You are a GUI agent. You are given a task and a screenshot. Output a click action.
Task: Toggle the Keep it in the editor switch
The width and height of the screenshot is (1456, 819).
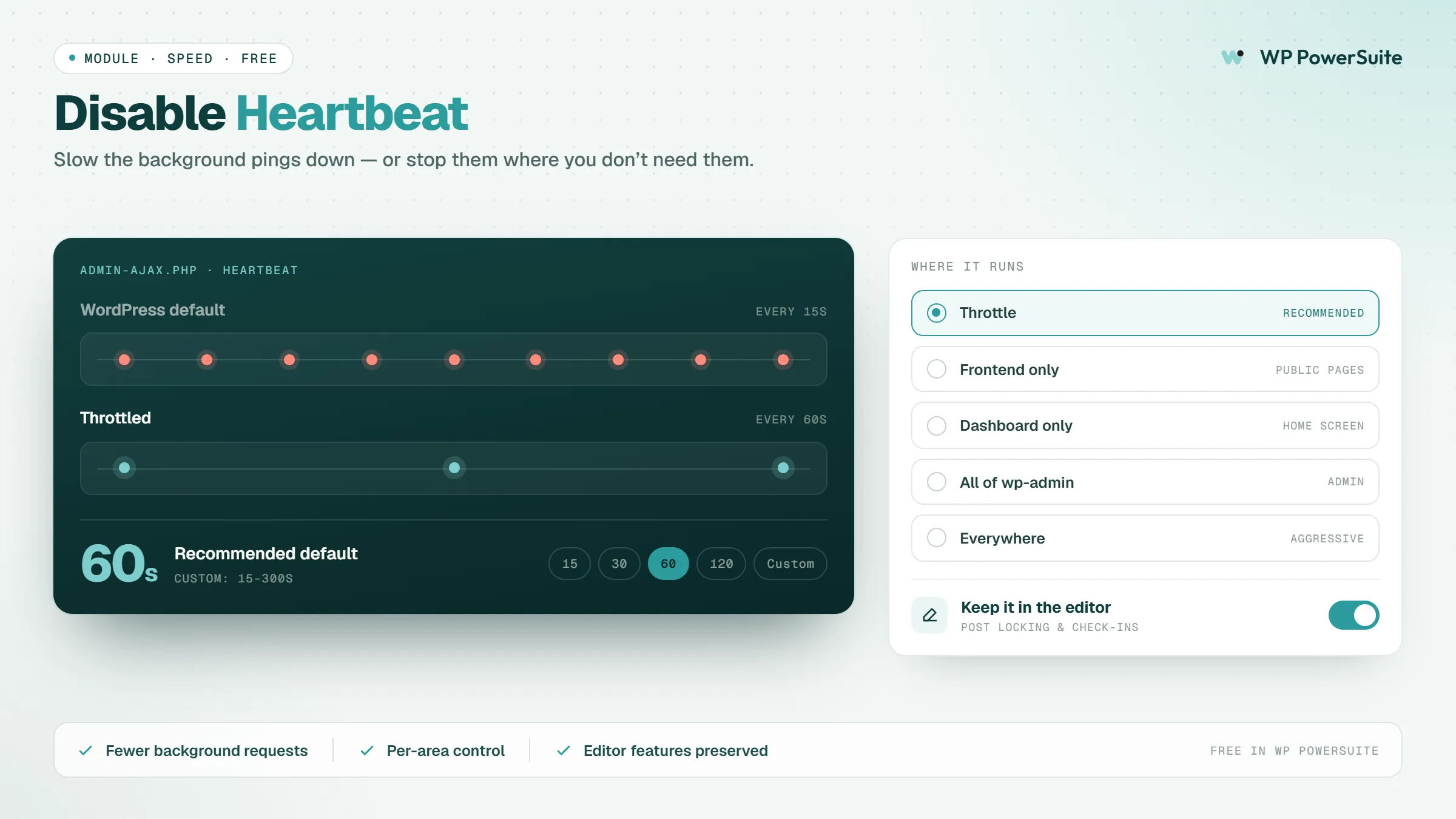[x=1353, y=615]
